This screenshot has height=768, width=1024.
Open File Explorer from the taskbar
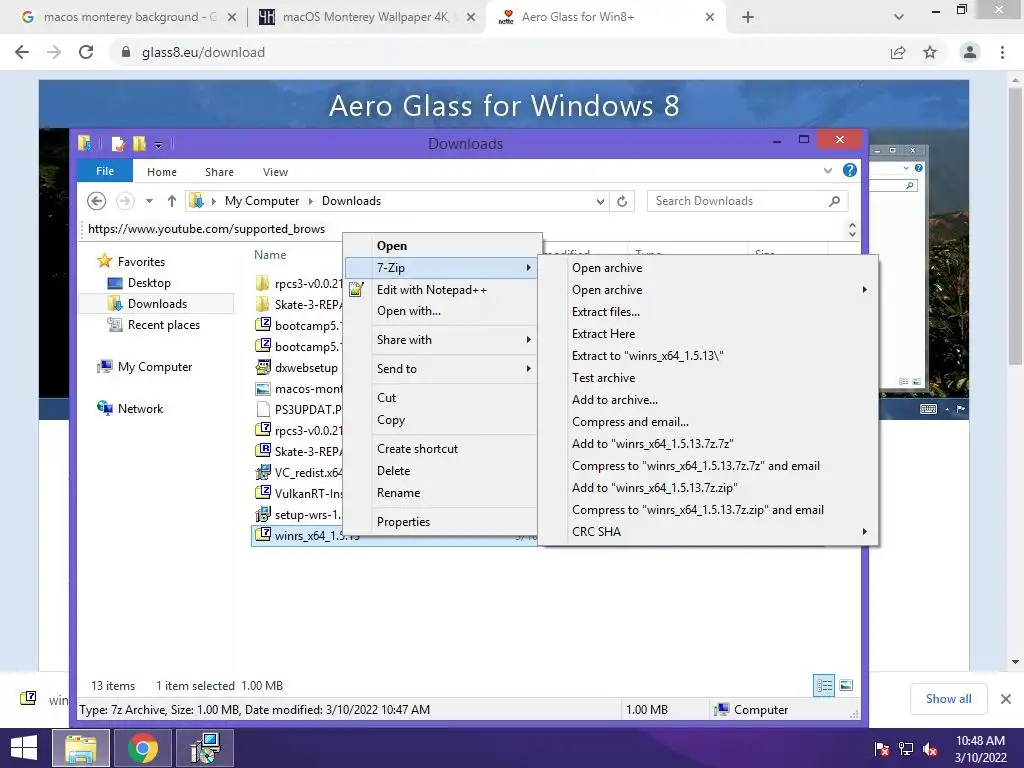81,748
